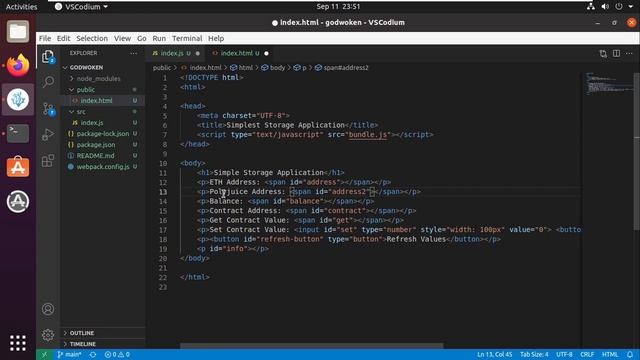Screen dimensions: 640x360
Task: Open the volume indicator in top bar
Action: pyautogui.click(x=605, y=7)
